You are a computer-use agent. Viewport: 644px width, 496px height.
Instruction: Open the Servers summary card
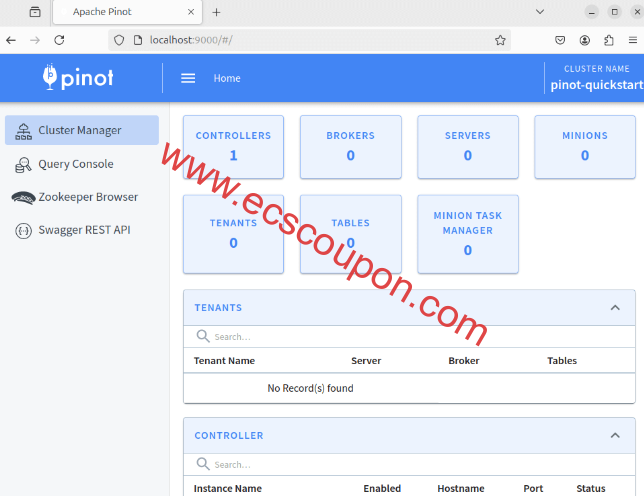pos(468,147)
